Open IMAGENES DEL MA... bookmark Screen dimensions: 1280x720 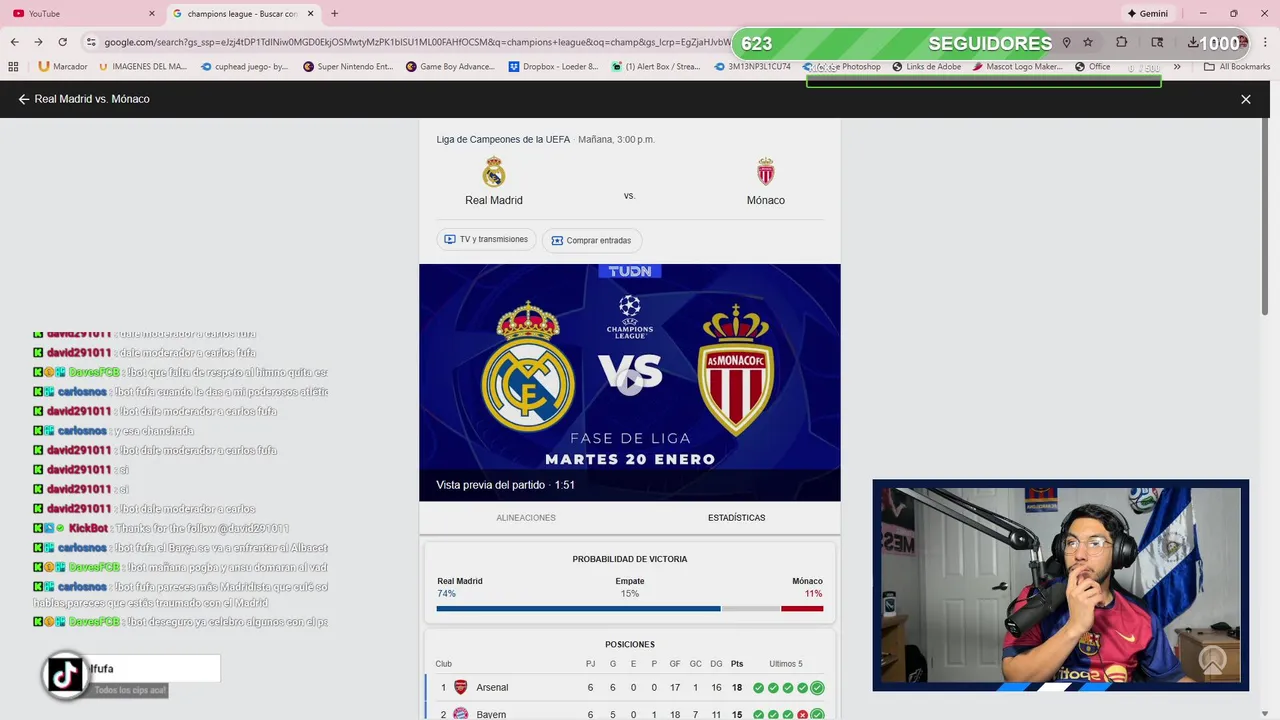coord(143,67)
